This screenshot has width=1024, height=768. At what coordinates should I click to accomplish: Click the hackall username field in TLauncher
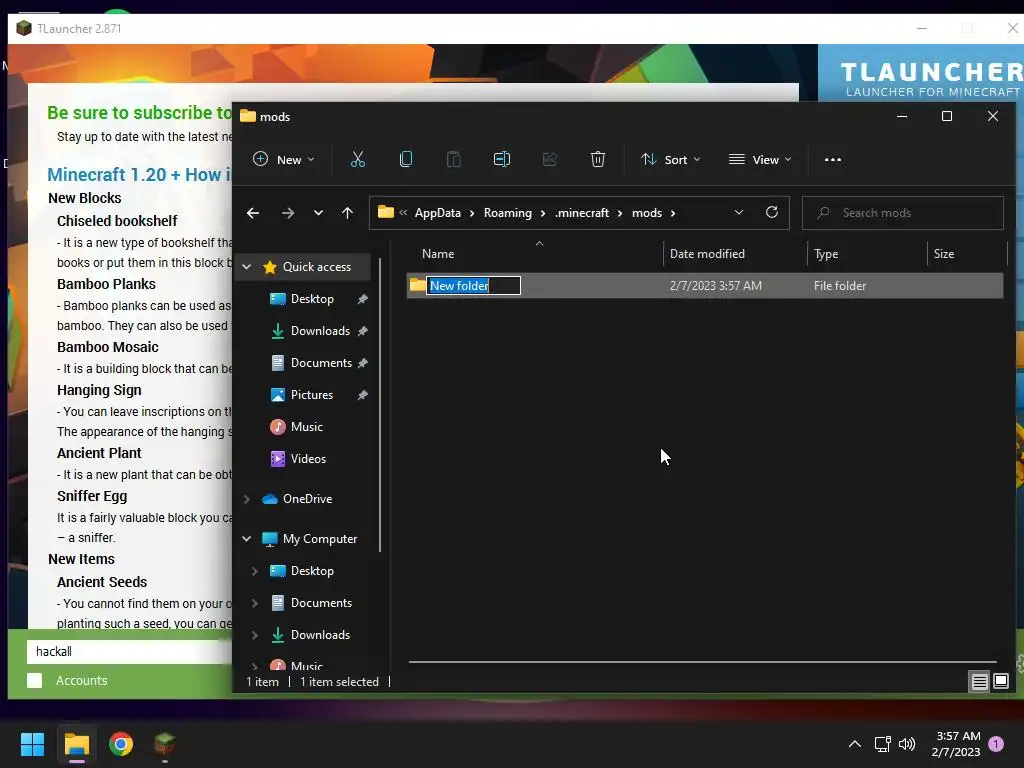click(x=129, y=651)
